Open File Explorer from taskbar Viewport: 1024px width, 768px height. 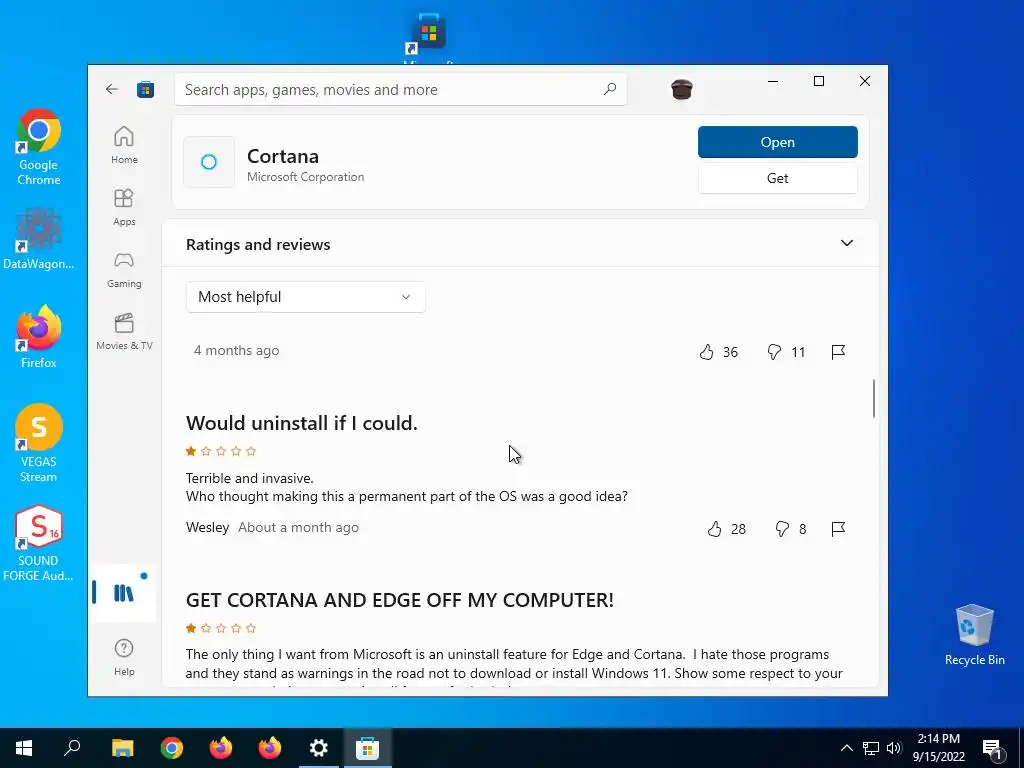click(122, 748)
